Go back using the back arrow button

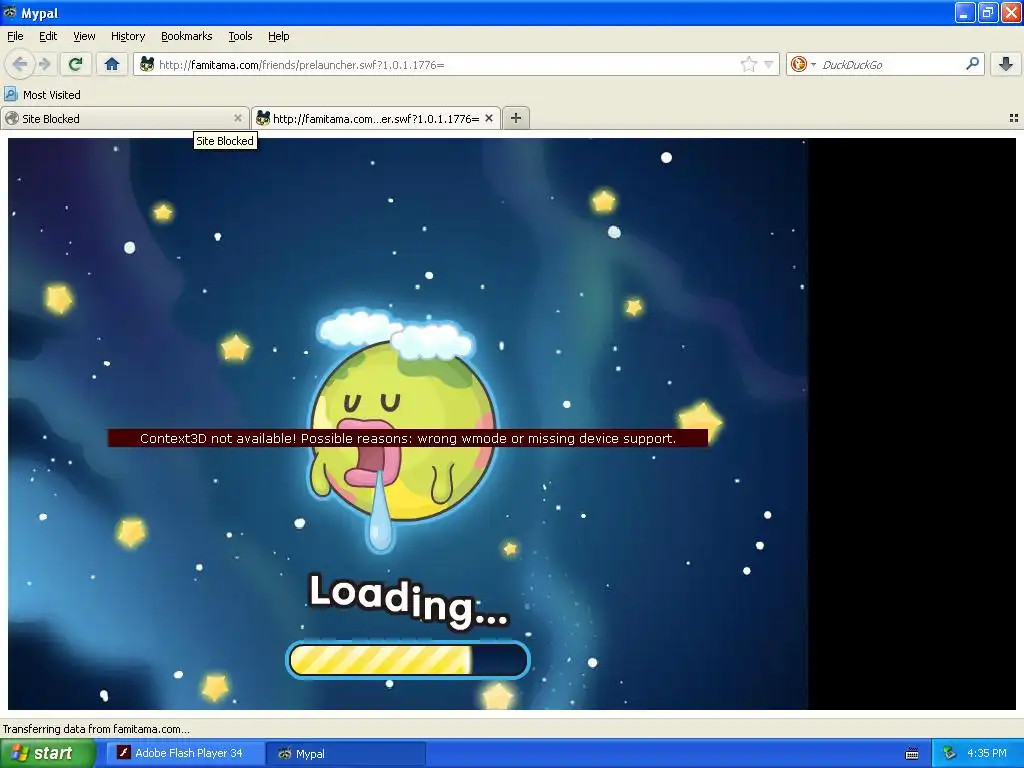click(x=20, y=64)
